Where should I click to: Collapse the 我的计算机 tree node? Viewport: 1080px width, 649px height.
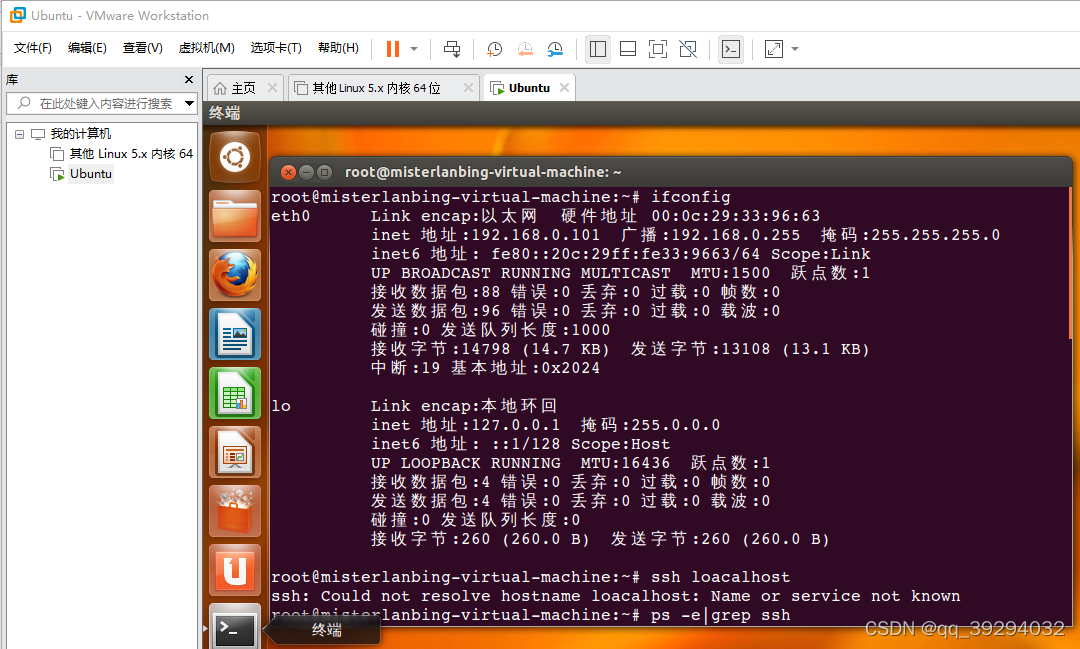click(x=19, y=134)
